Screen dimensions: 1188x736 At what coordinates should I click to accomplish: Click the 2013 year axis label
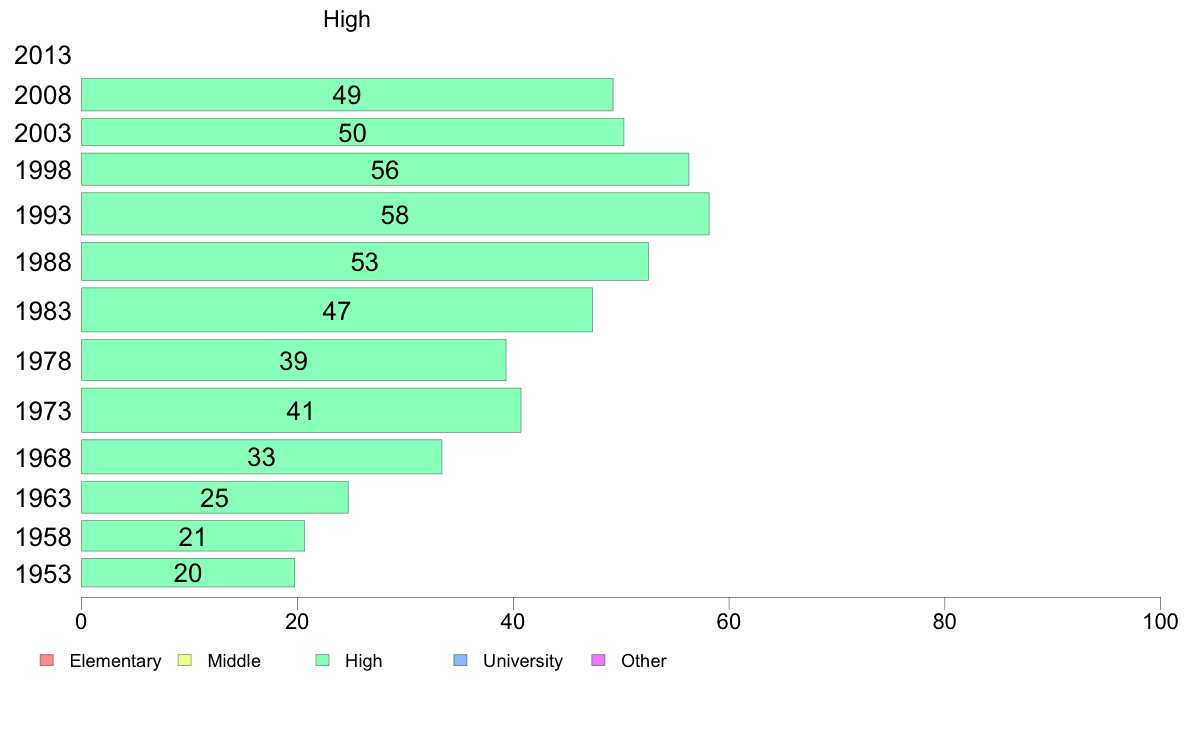42,55
